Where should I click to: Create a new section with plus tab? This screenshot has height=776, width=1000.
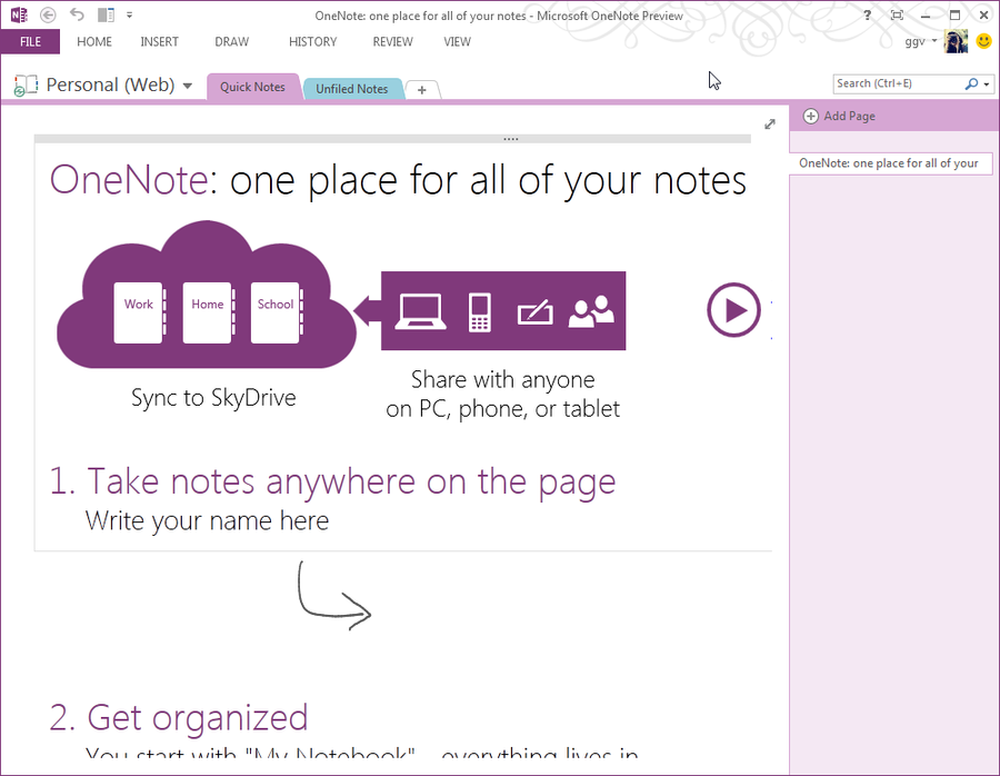(422, 91)
